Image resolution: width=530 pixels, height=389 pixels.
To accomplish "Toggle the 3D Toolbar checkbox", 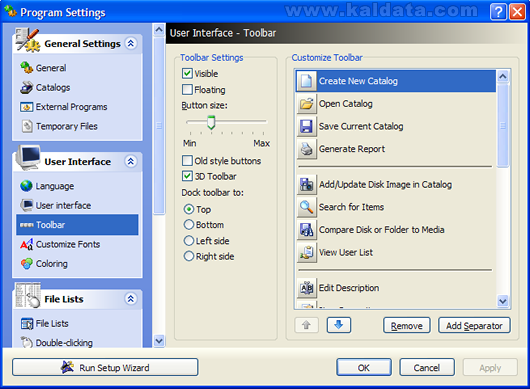I will [187, 176].
